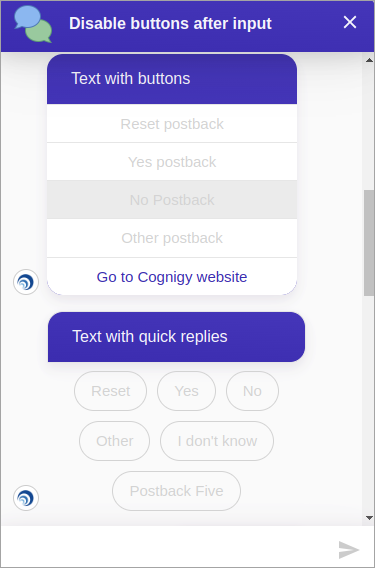Click the send message arrow icon
The height and width of the screenshot is (568, 375).
(x=349, y=550)
